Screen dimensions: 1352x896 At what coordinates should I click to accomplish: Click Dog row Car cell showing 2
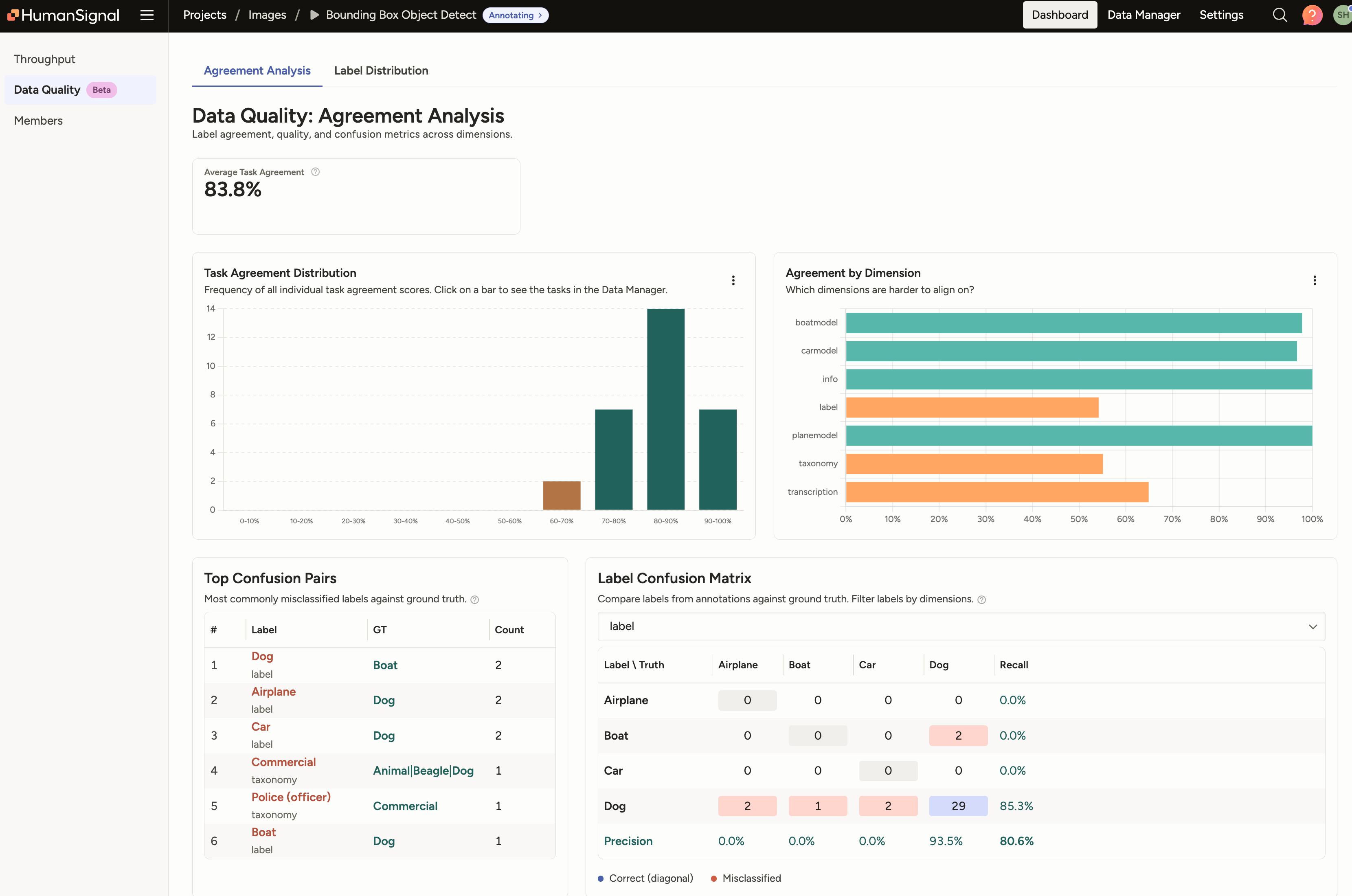point(888,806)
